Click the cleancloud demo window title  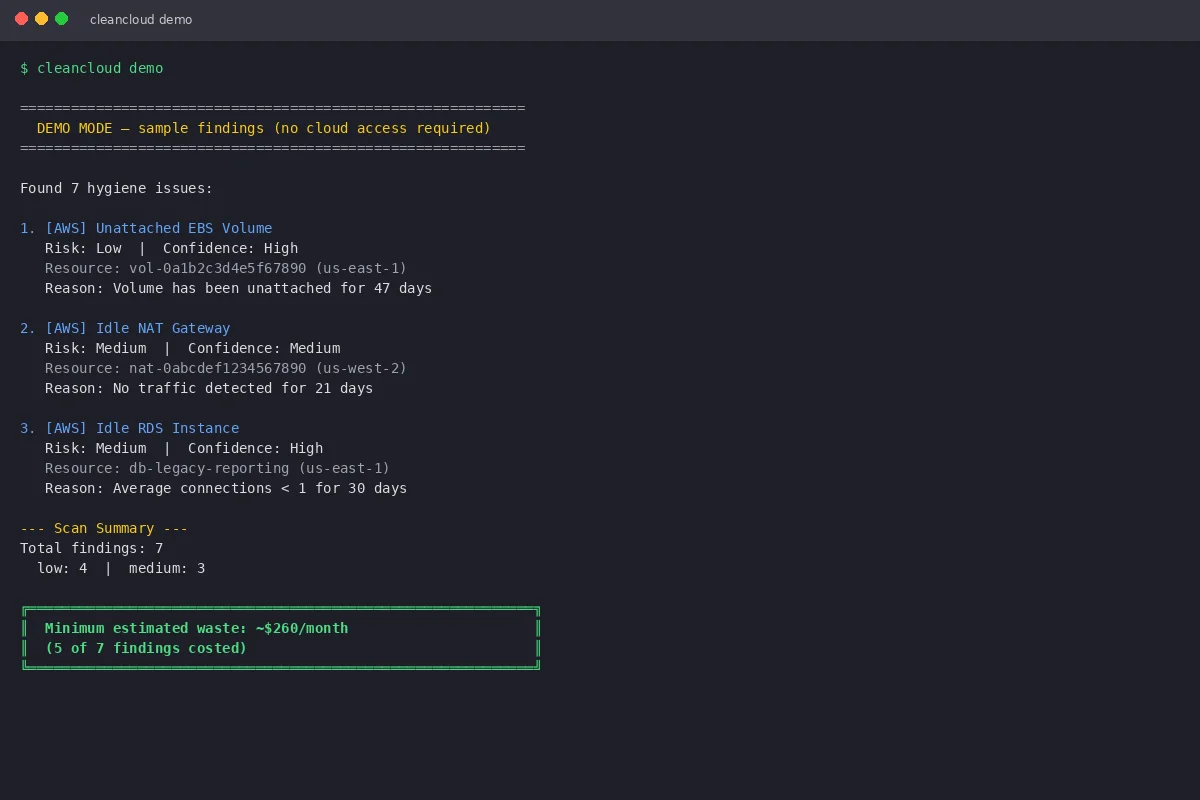pyautogui.click(x=140, y=19)
